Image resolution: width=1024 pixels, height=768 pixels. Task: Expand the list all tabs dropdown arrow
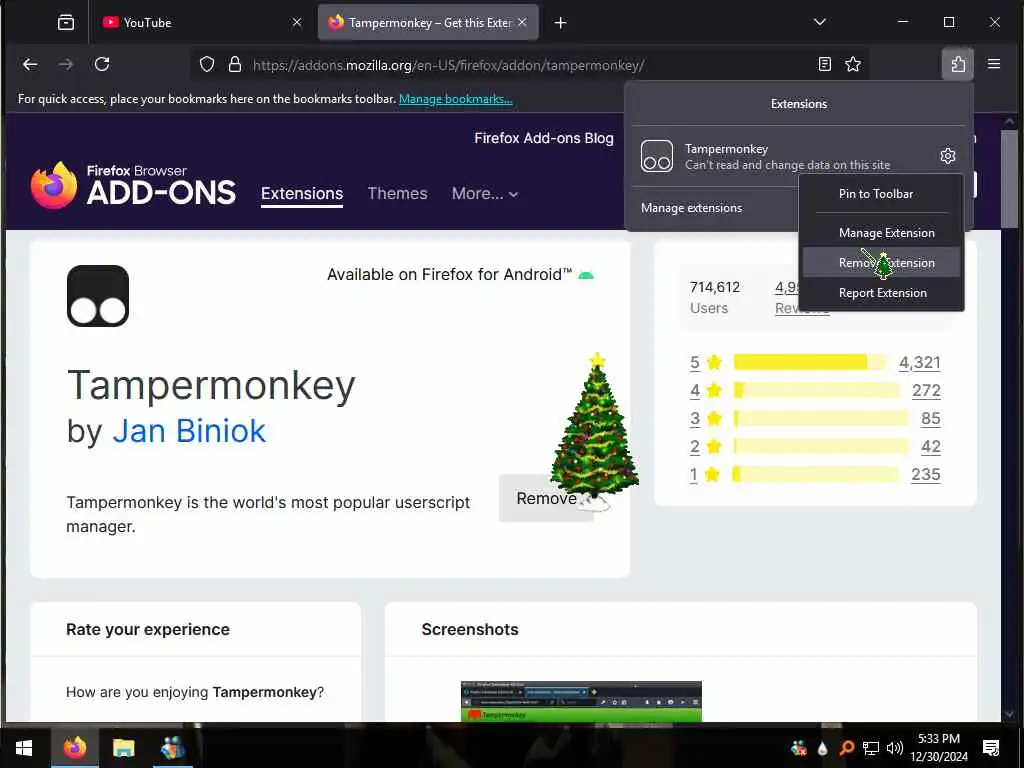tap(820, 22)
